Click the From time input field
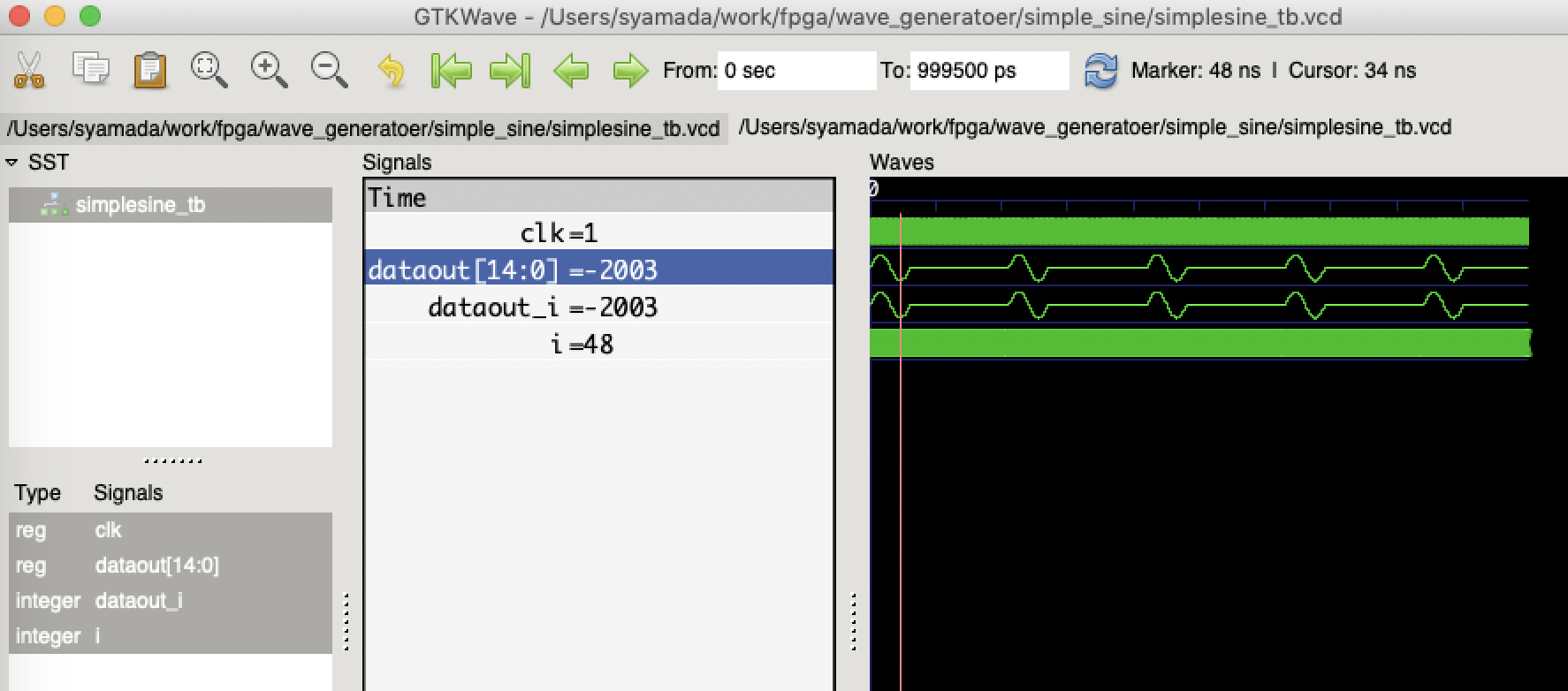This screenshot has height=691, width=1568. 796,70
